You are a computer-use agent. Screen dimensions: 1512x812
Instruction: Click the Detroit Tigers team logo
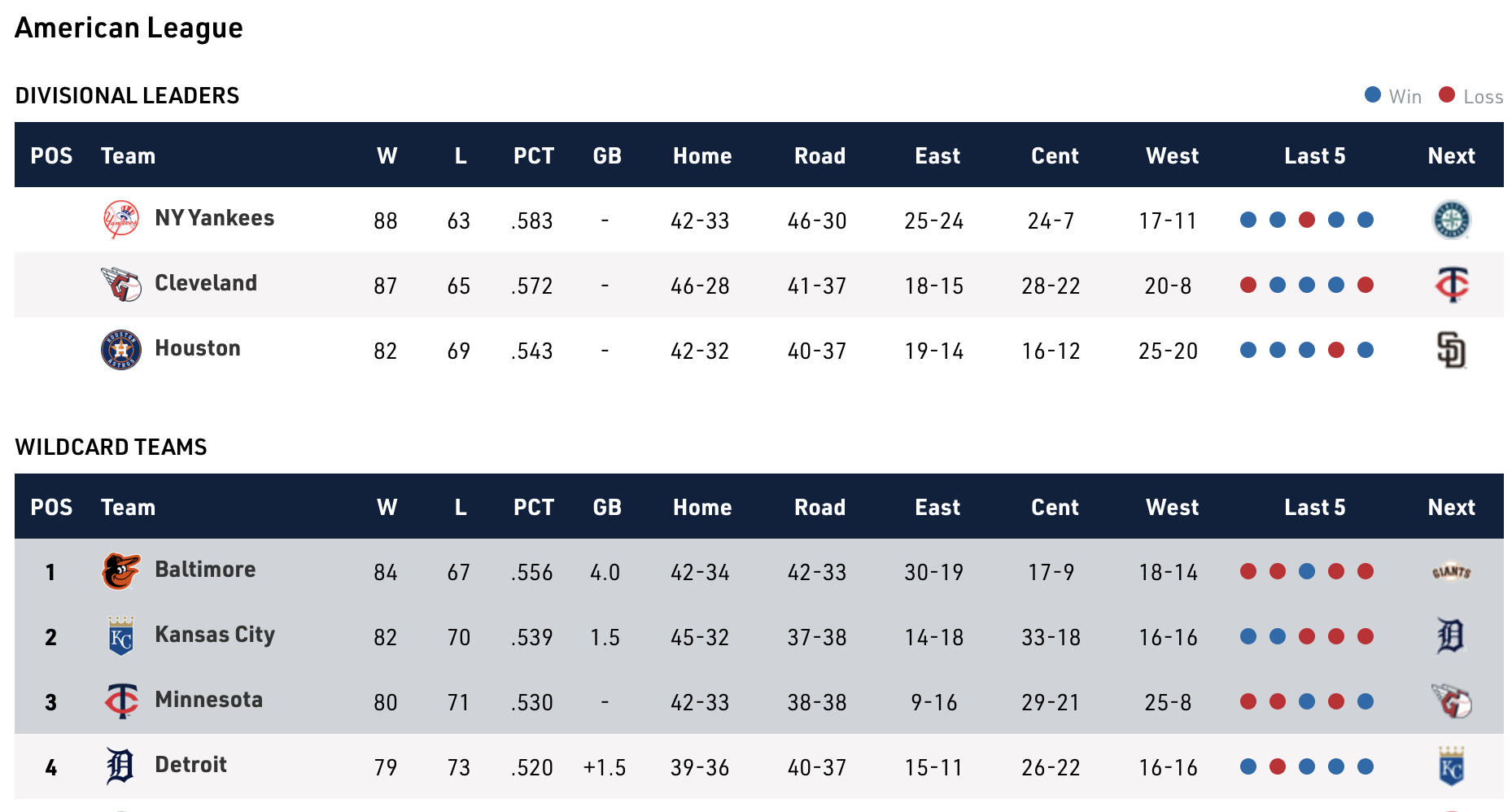[121, 766]
